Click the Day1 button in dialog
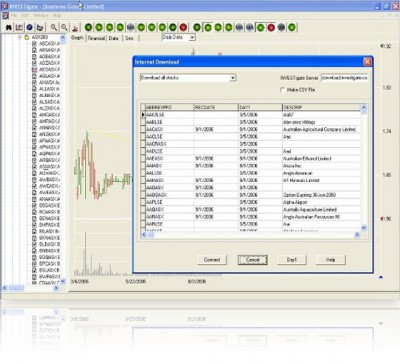Screen dimensions: 400x364 292,260
